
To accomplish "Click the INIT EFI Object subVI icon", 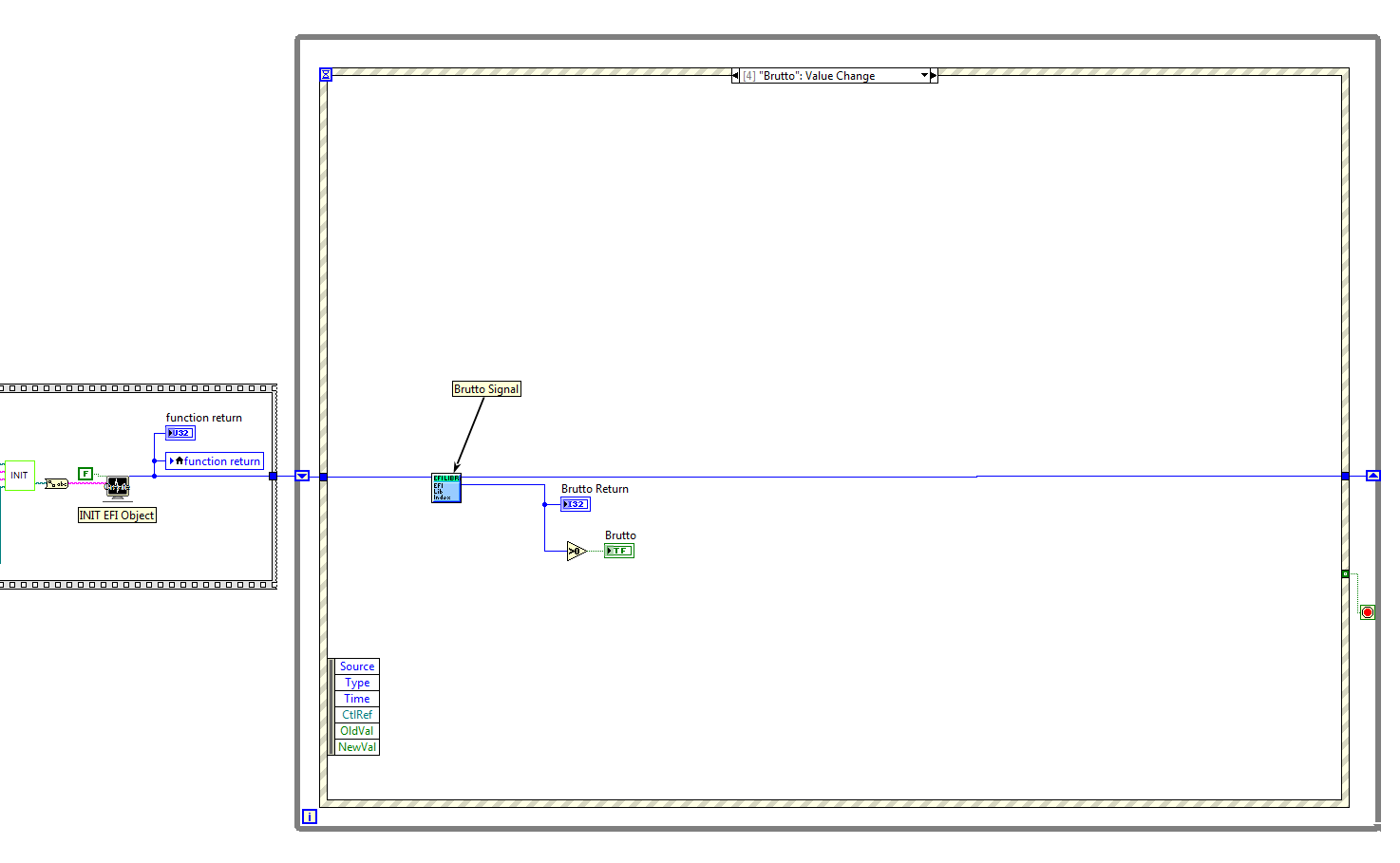I will (118, 488).
